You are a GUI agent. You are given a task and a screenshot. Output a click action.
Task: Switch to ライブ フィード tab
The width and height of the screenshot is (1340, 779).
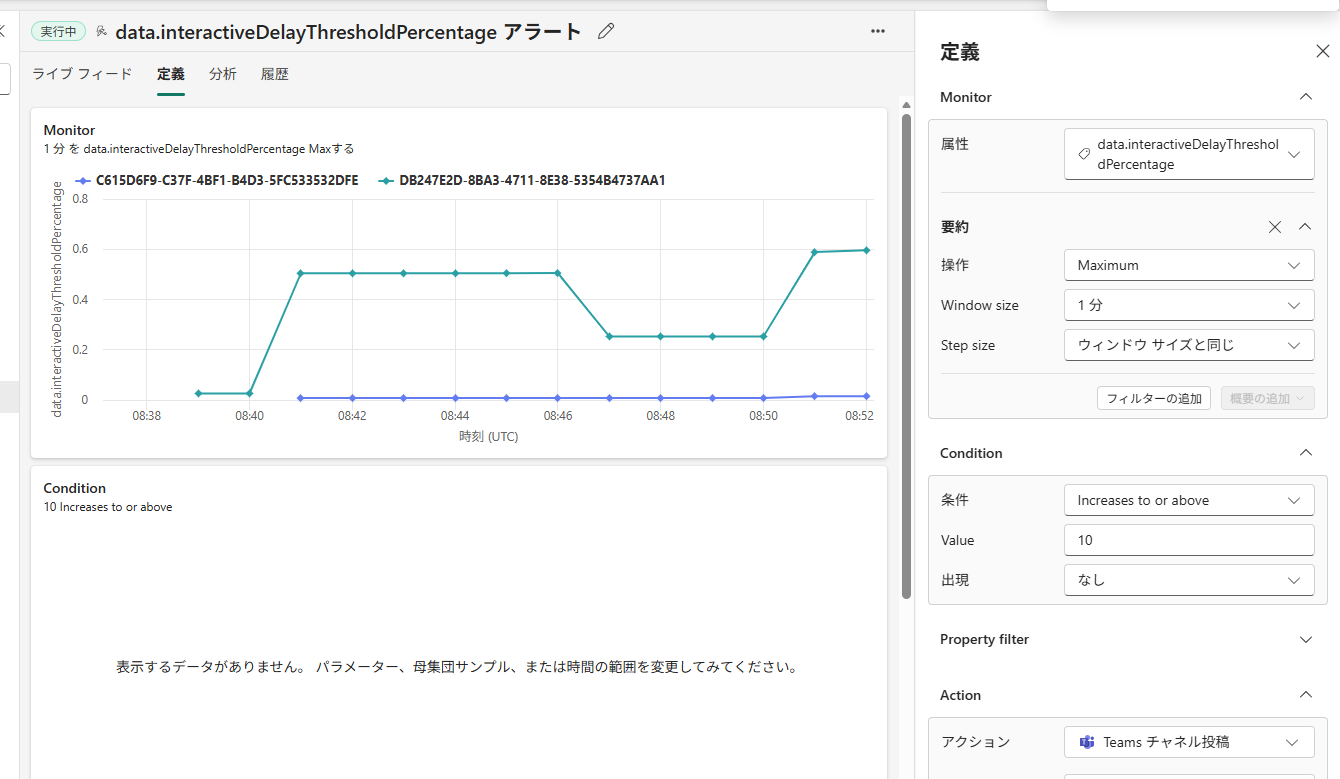point(82,74)
